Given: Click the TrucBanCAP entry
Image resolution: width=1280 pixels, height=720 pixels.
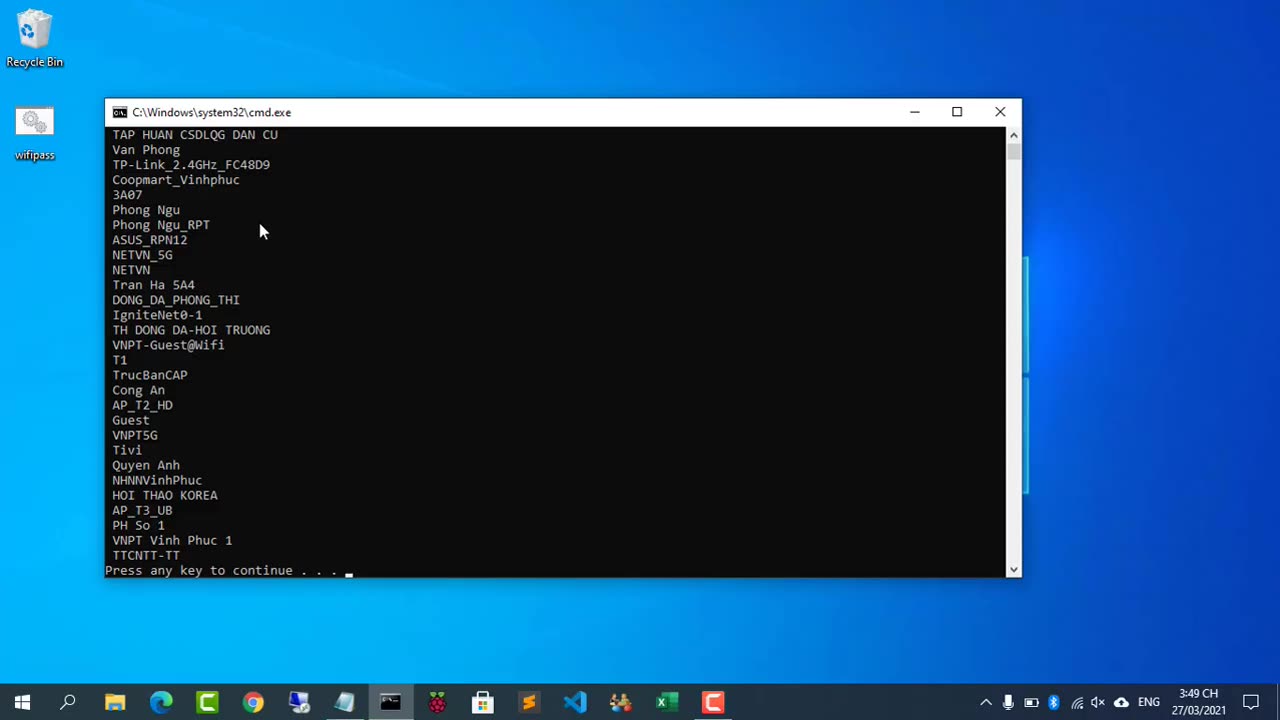Looking at the screenshot, I should [150, 375].
